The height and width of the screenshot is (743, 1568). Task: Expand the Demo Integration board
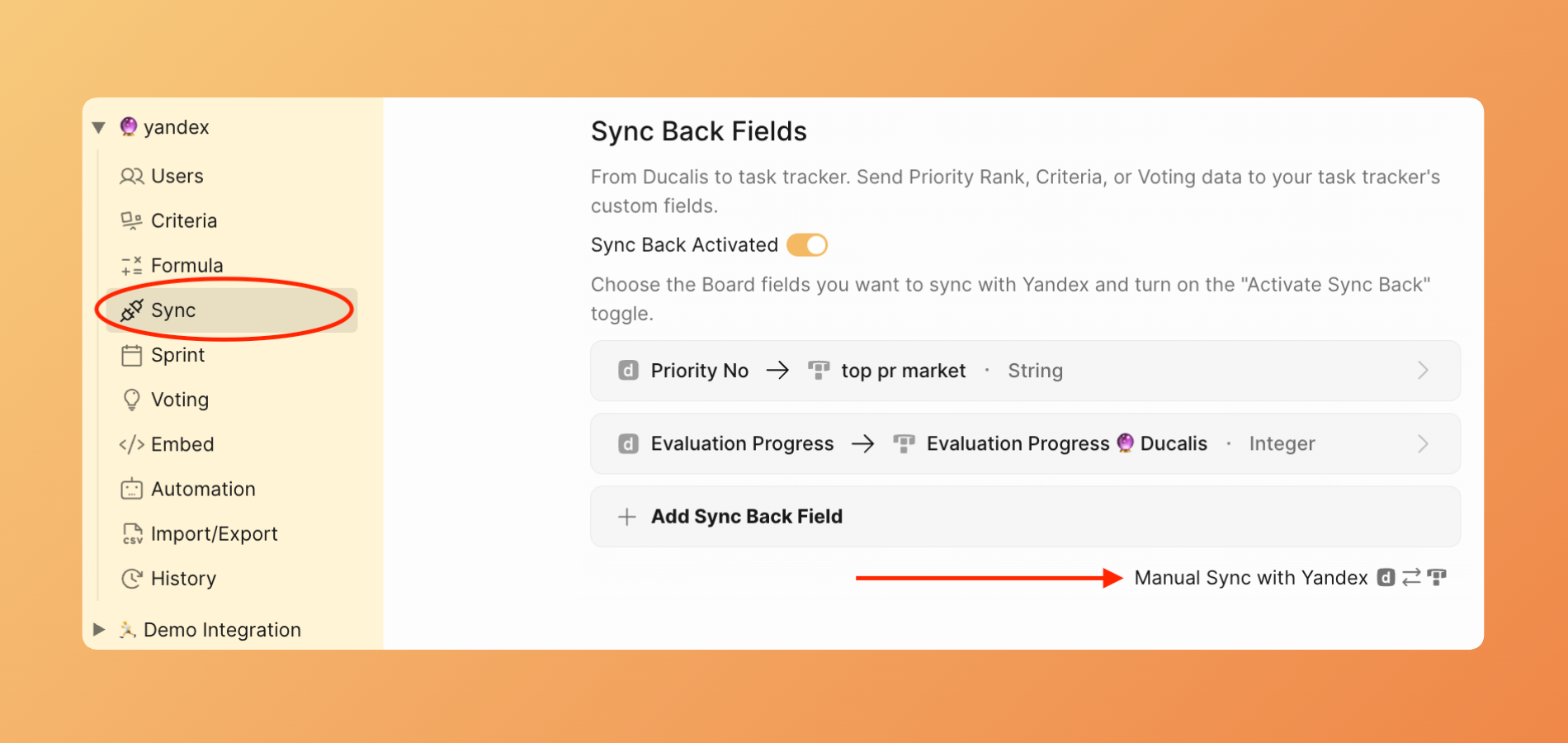(x=99, y=630)
